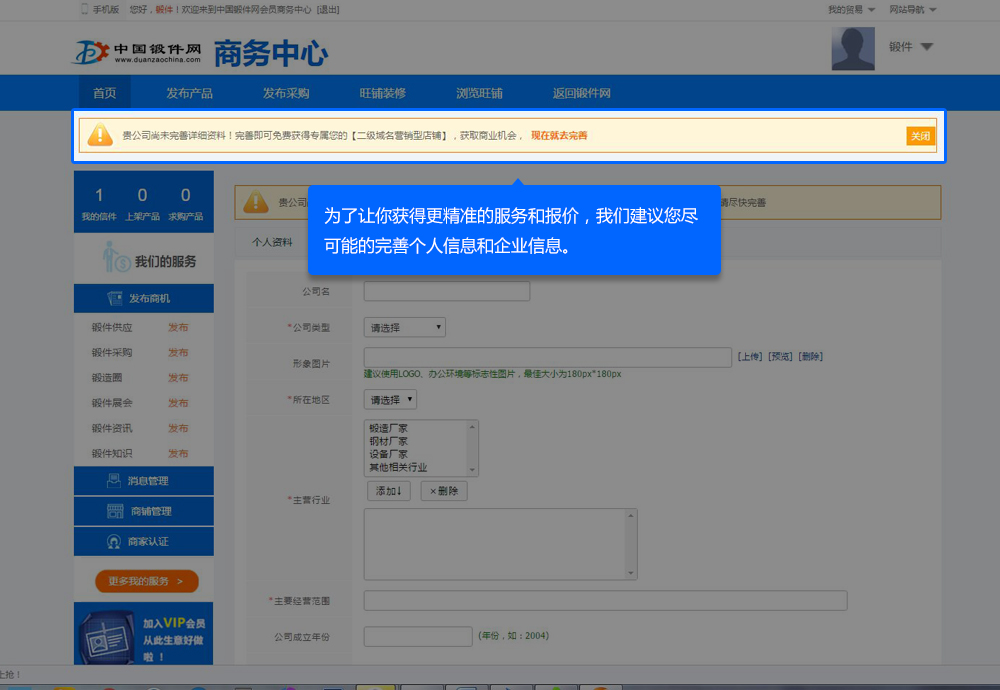The image size is (1000, 690).
Task: Click the 加入VIP会员 card image
Action: [107, 636]
